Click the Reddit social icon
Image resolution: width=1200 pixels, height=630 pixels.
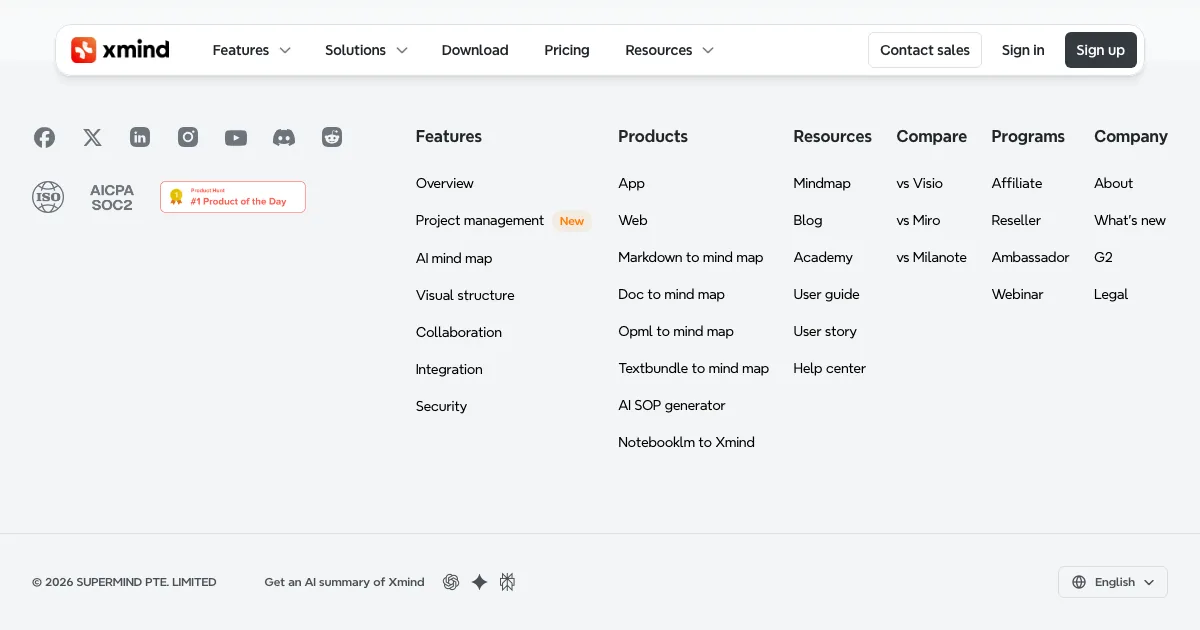tap(332, 137)
